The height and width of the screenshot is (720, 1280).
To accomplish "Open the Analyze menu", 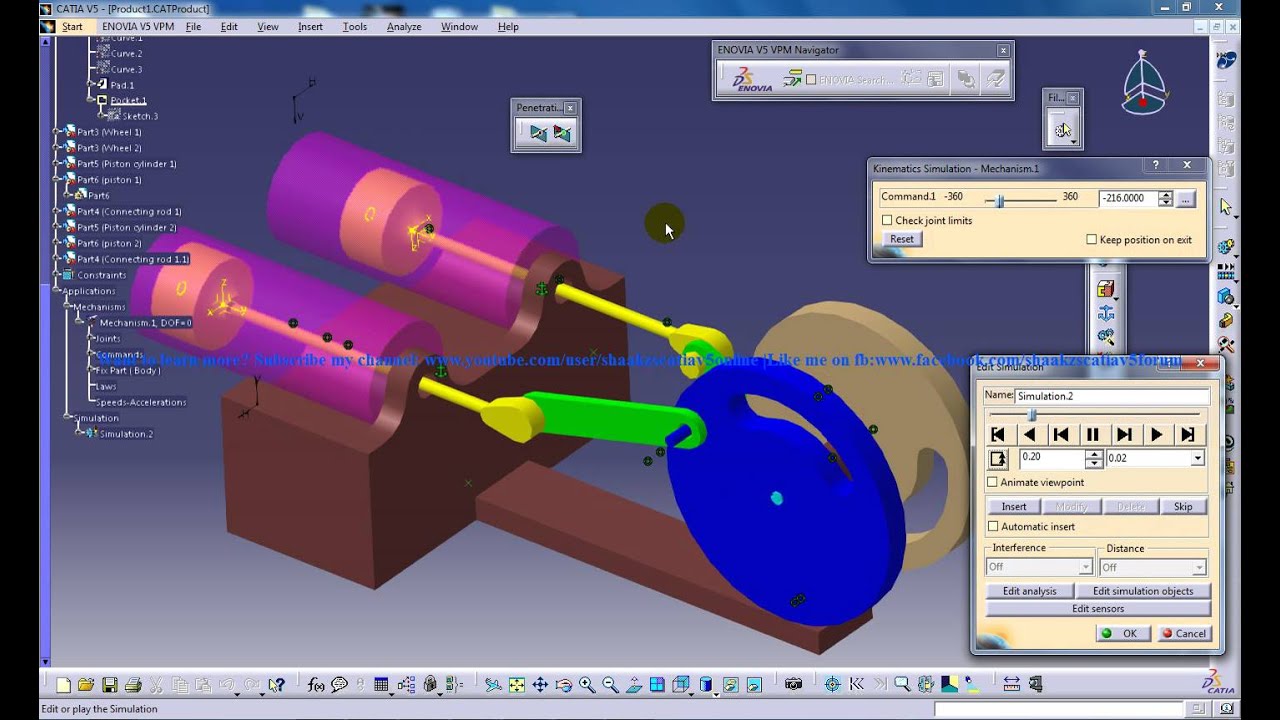I will click(404, 27).
